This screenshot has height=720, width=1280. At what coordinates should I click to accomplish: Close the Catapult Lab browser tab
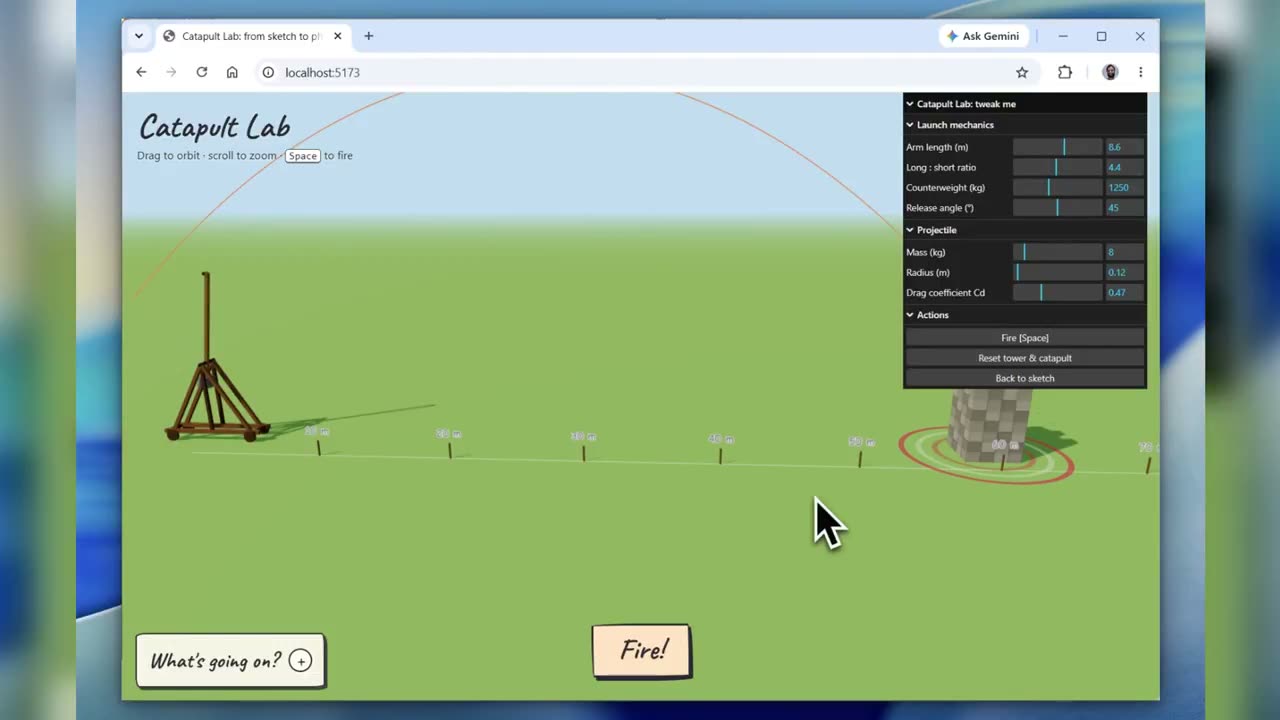[x=338, y=36]
